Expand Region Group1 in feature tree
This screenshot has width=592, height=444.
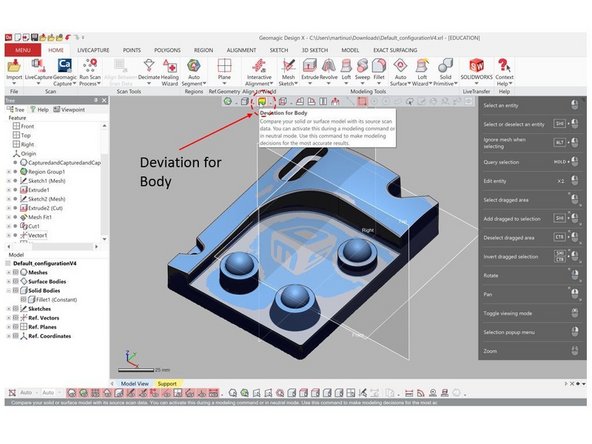pyautogui.click(x=9, y=171)
